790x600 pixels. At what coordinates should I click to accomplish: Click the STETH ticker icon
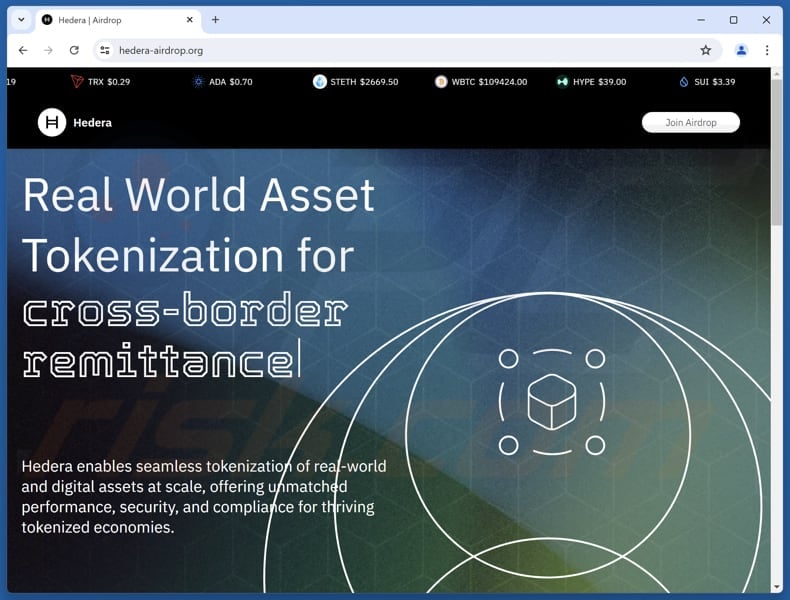319,82
